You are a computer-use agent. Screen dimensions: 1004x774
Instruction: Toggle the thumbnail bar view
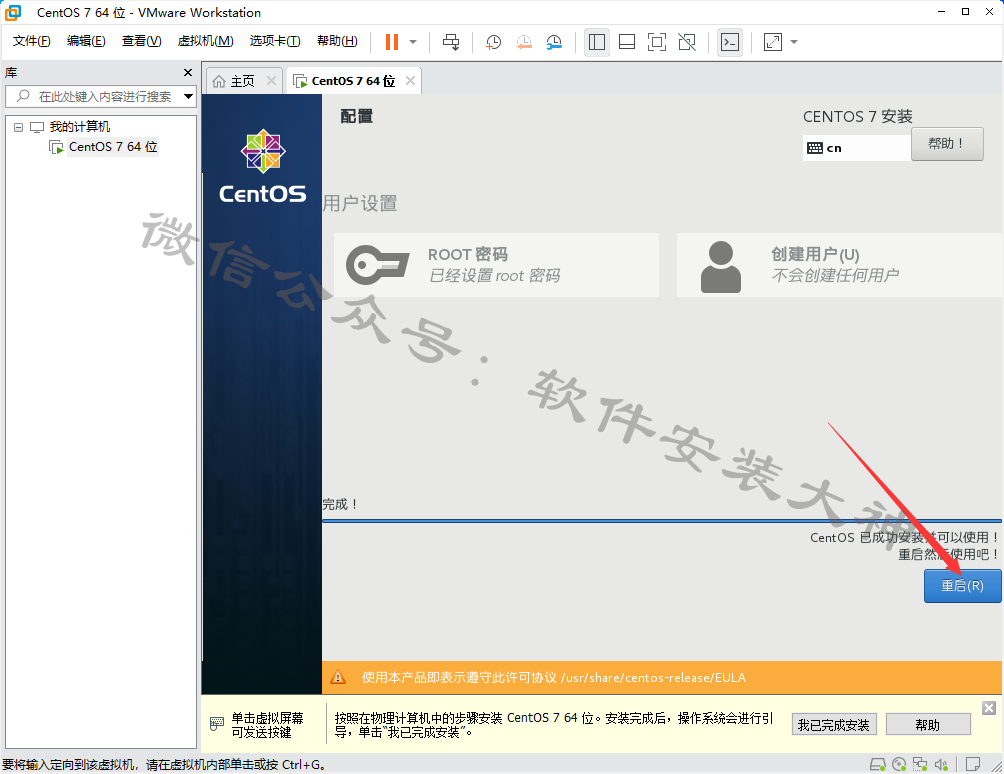pos(627,42)
